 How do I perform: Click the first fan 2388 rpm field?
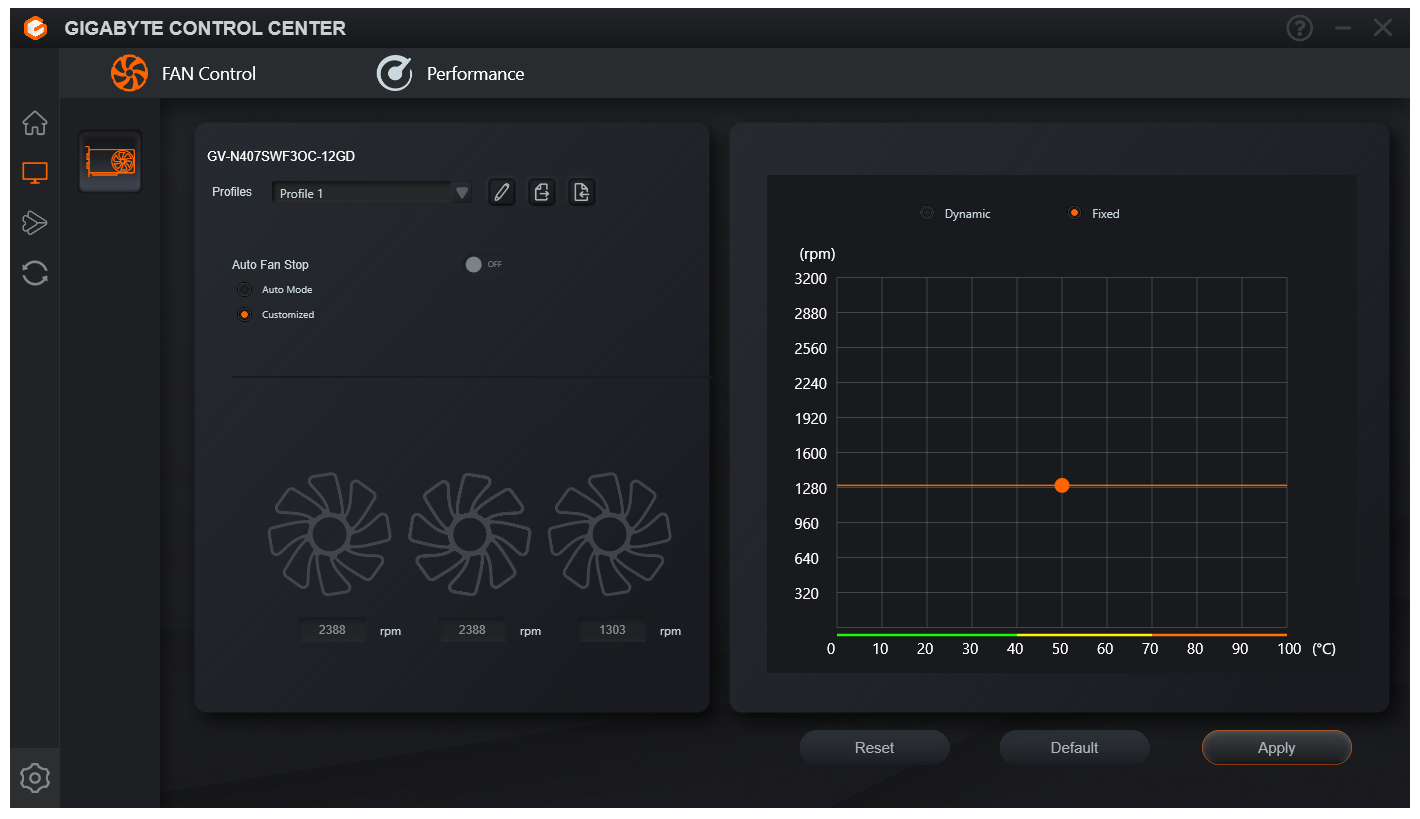point(332,630)
